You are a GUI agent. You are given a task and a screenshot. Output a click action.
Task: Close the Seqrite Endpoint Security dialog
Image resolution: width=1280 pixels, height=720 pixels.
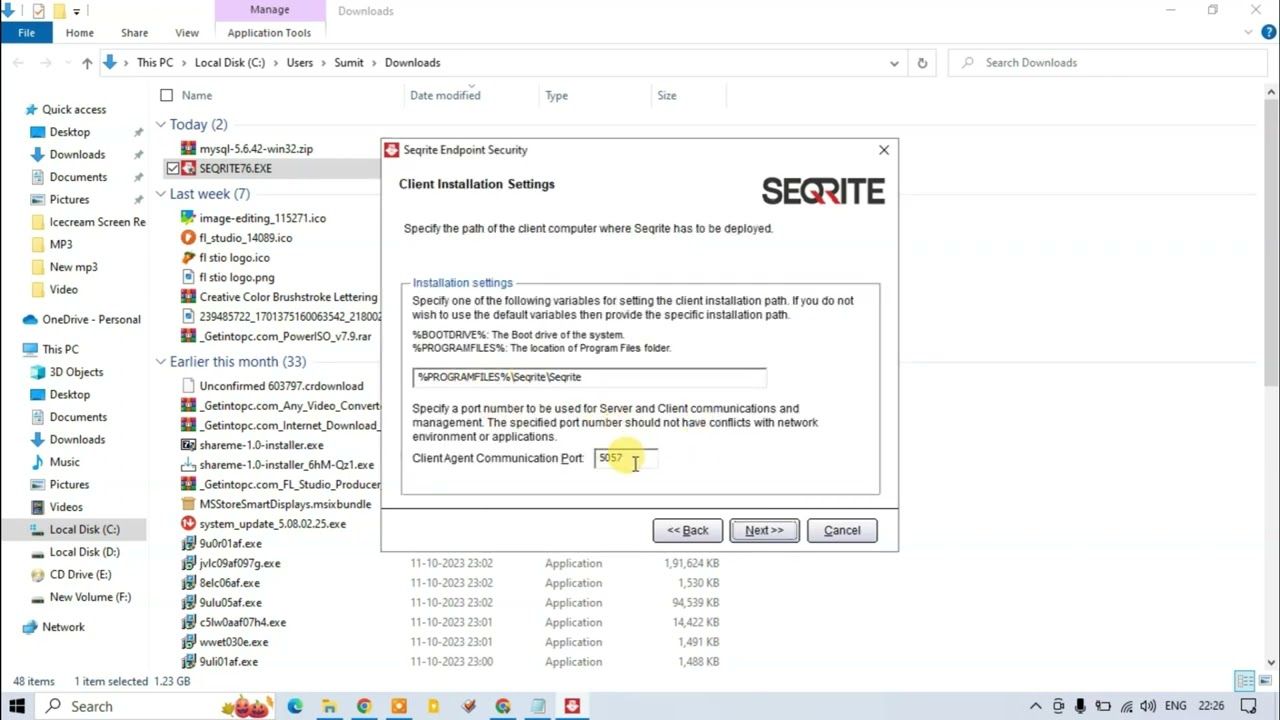[x=884, y=150]
